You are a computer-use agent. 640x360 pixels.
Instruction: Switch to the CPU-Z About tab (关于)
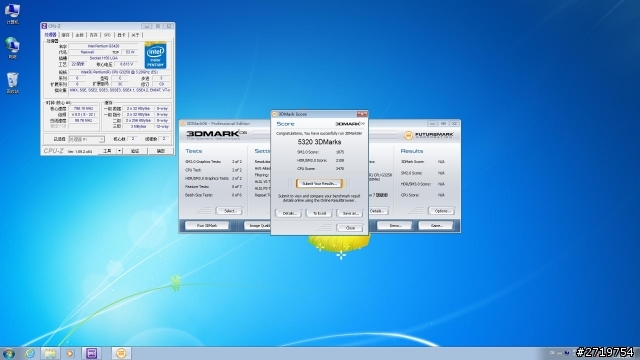[136, 35]
